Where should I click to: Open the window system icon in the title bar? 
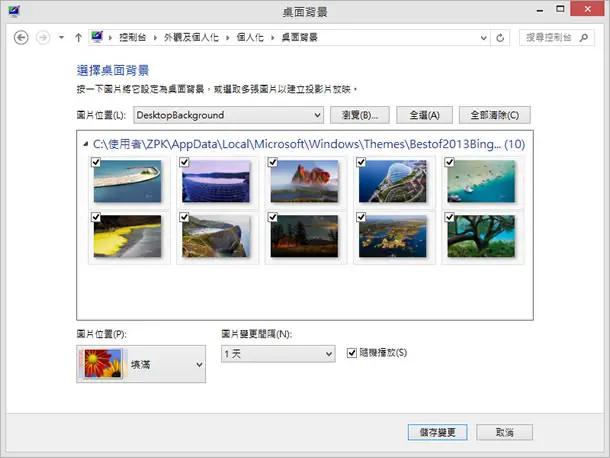click(14, 11)
